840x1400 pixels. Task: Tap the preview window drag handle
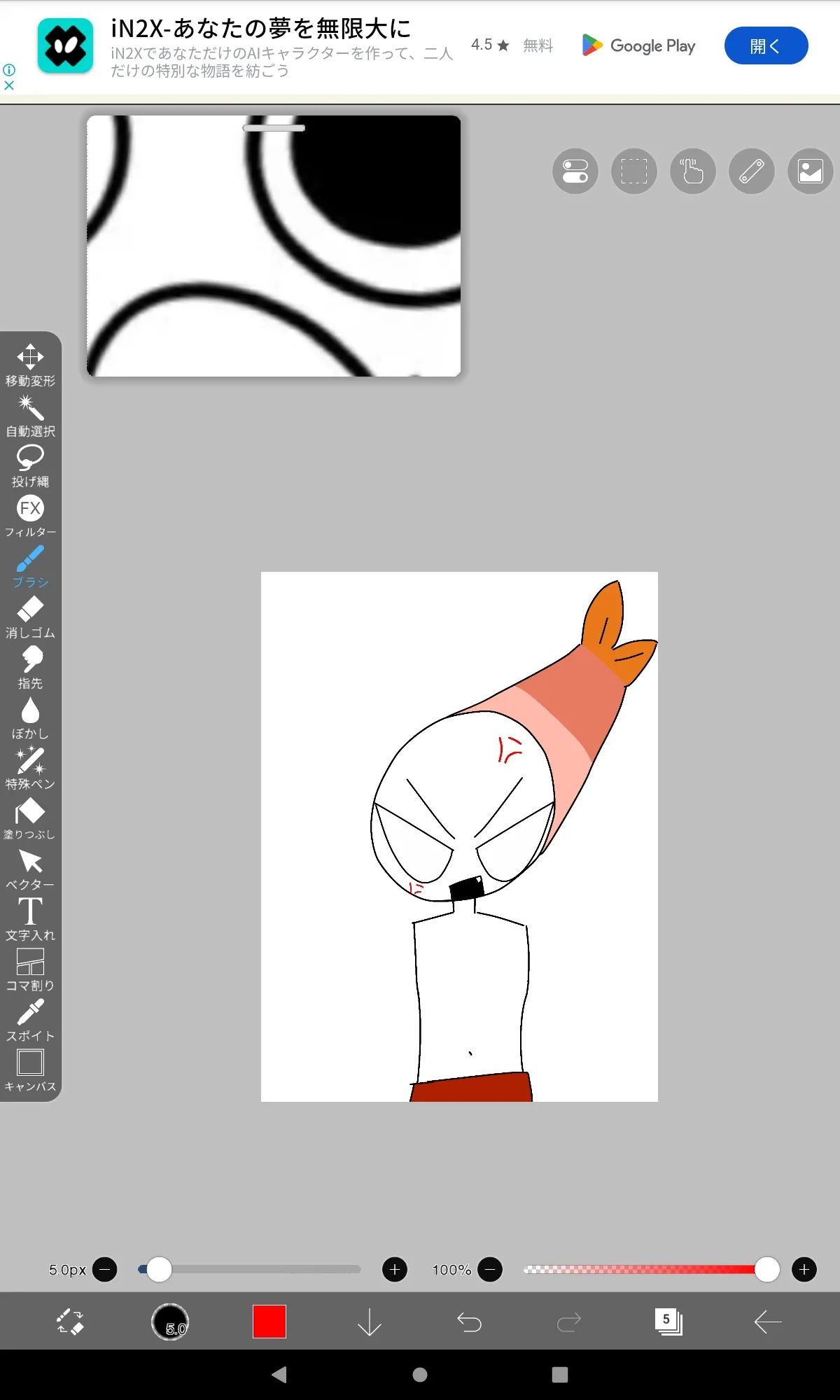point(274,128)
